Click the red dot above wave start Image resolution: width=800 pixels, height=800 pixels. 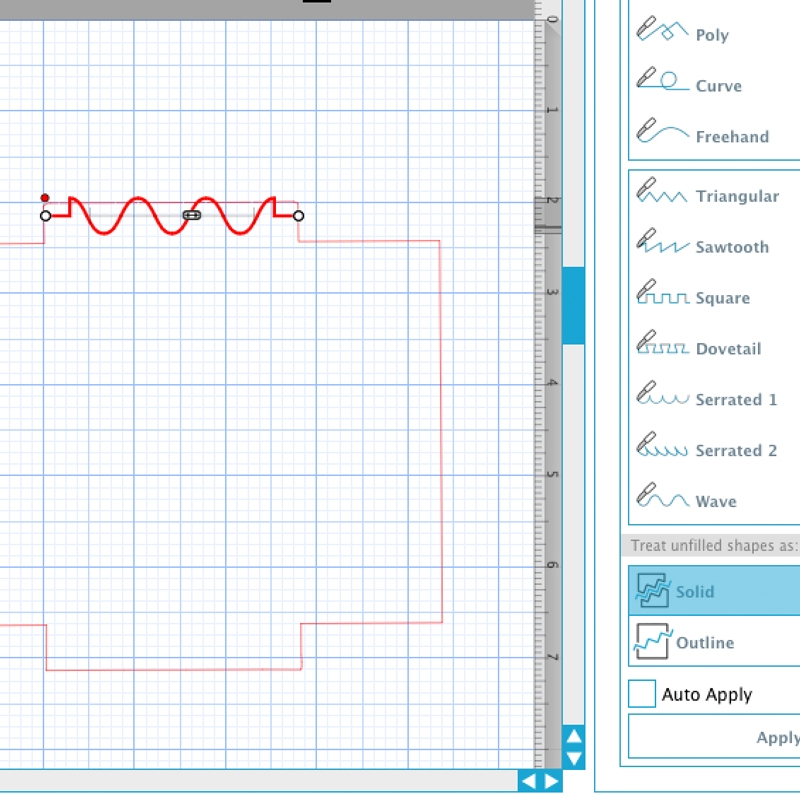point(45,197)
